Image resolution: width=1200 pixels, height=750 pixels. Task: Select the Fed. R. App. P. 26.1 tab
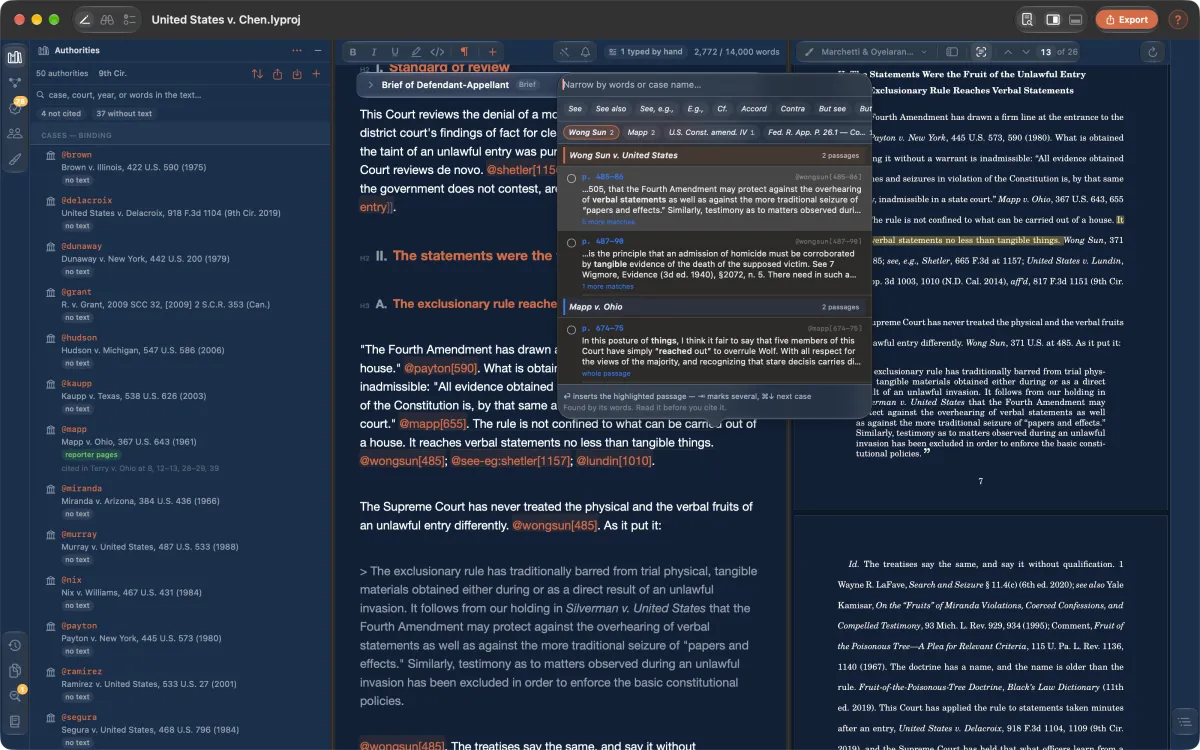816,132
